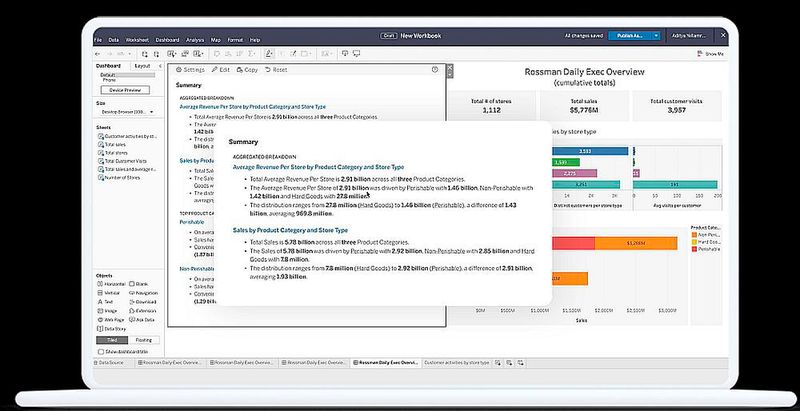This screenshot has width=800, height=411.
Task: Select the Ask Data object
Action: coord(142,320)
